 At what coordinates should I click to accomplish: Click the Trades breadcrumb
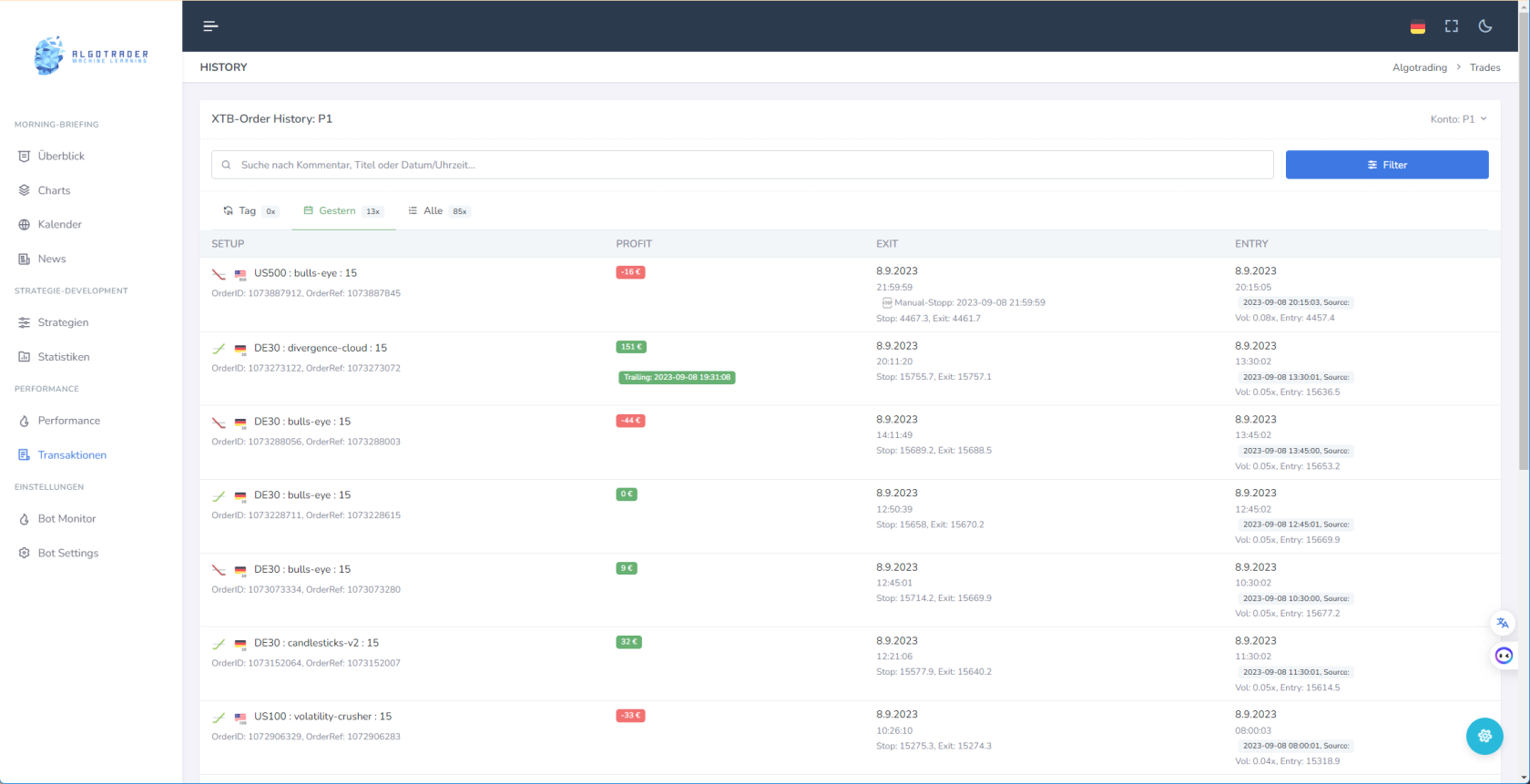pyautogui.click(x=1484, y=67)
